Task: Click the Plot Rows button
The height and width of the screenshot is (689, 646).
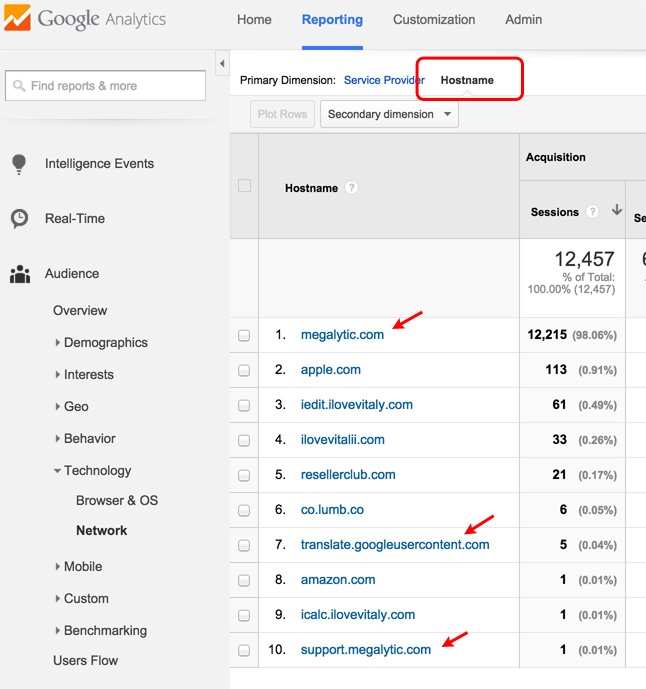Action: click(281, 114)
